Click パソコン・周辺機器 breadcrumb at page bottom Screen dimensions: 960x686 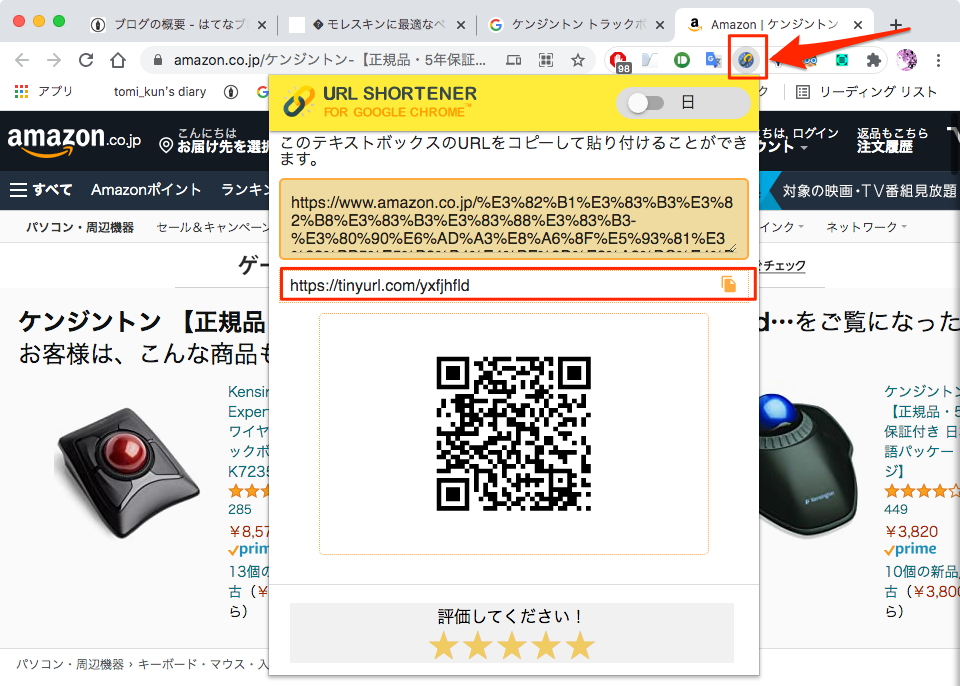pos(70,665)
